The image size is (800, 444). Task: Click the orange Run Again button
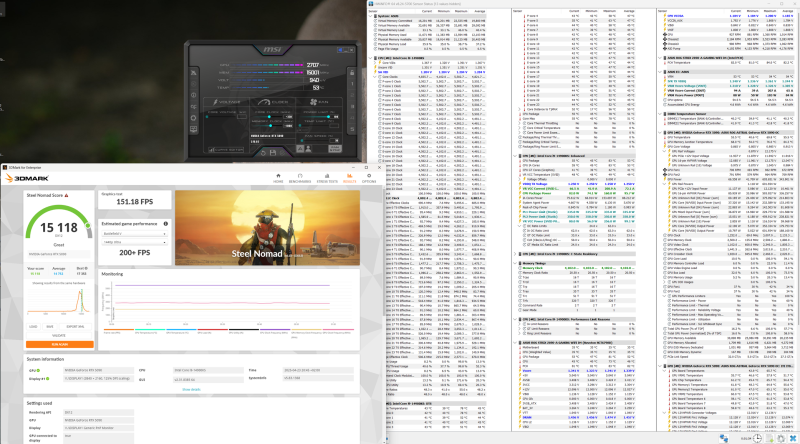tap(60, 344)
